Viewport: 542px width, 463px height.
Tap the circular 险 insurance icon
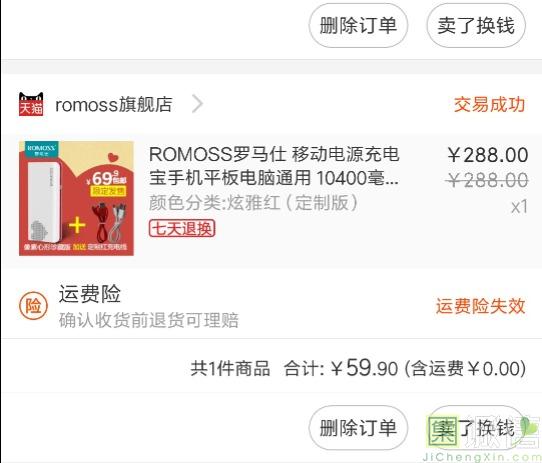33,306
